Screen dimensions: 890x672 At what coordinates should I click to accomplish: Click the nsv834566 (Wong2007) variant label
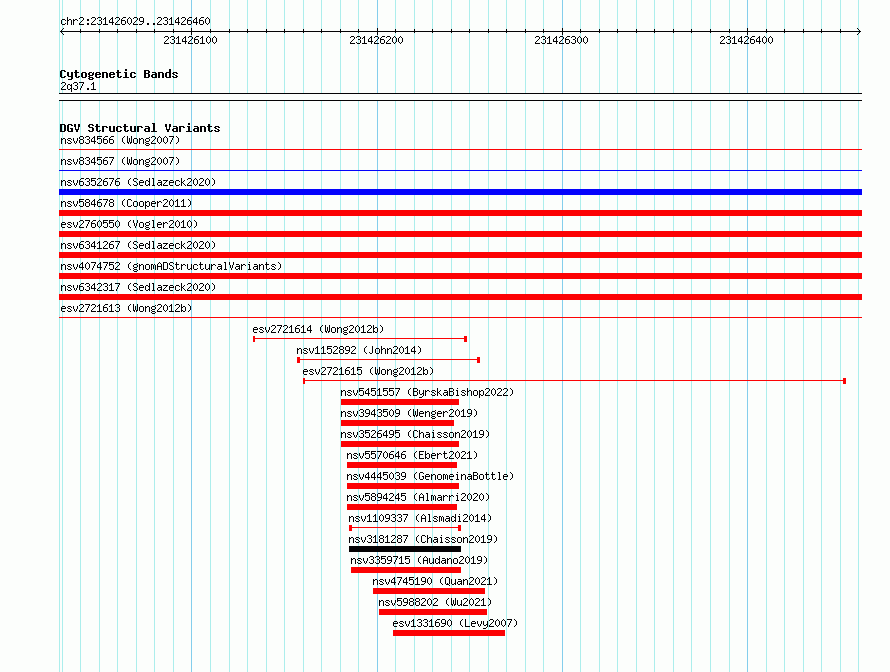pyautogui.click(x=120, y=140)
